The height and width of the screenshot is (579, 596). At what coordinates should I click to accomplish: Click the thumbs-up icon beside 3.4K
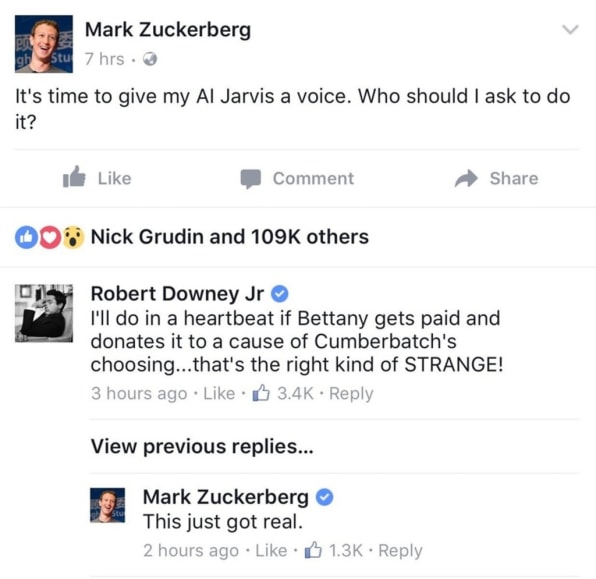point(261,393)
